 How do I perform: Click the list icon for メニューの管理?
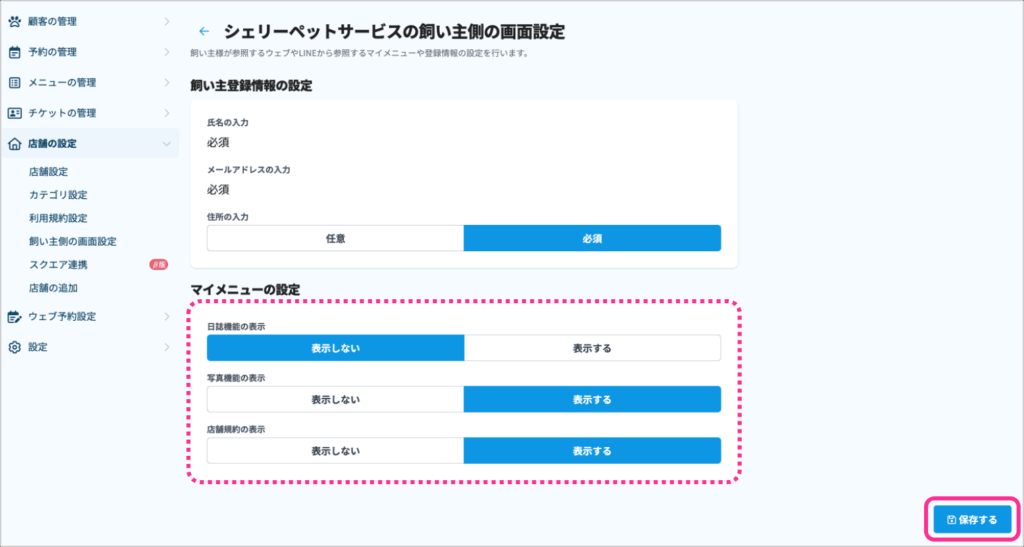tap(14, 83)
